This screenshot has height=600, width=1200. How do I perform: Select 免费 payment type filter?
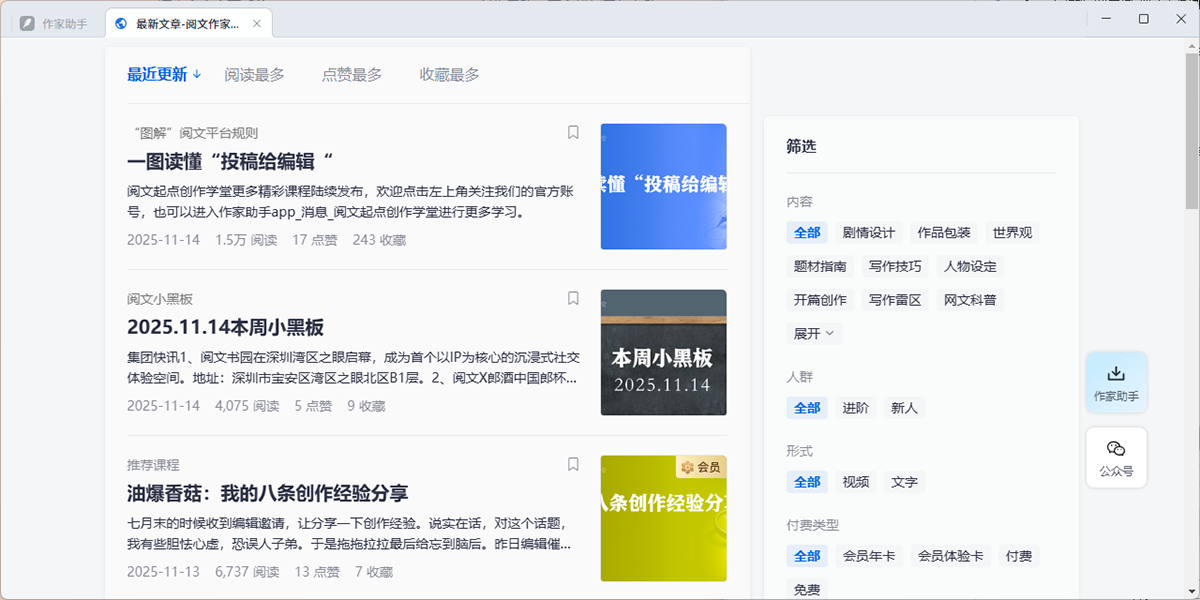click(x=806, y=590)
